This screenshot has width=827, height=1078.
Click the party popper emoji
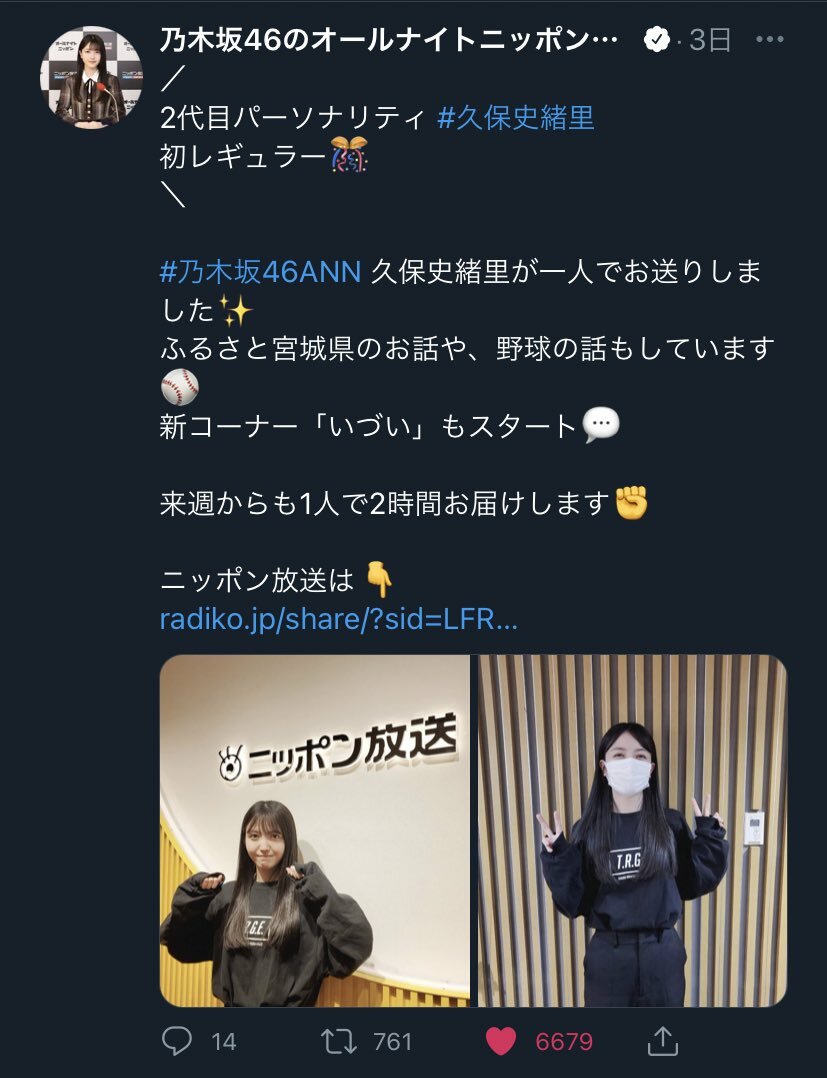click(x=349, y=155)
